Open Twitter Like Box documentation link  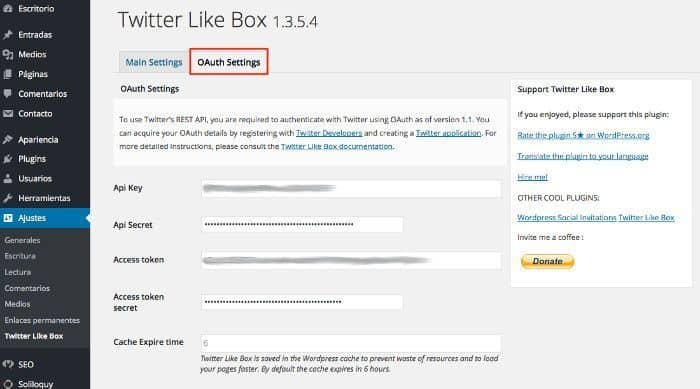click(338, 146)
